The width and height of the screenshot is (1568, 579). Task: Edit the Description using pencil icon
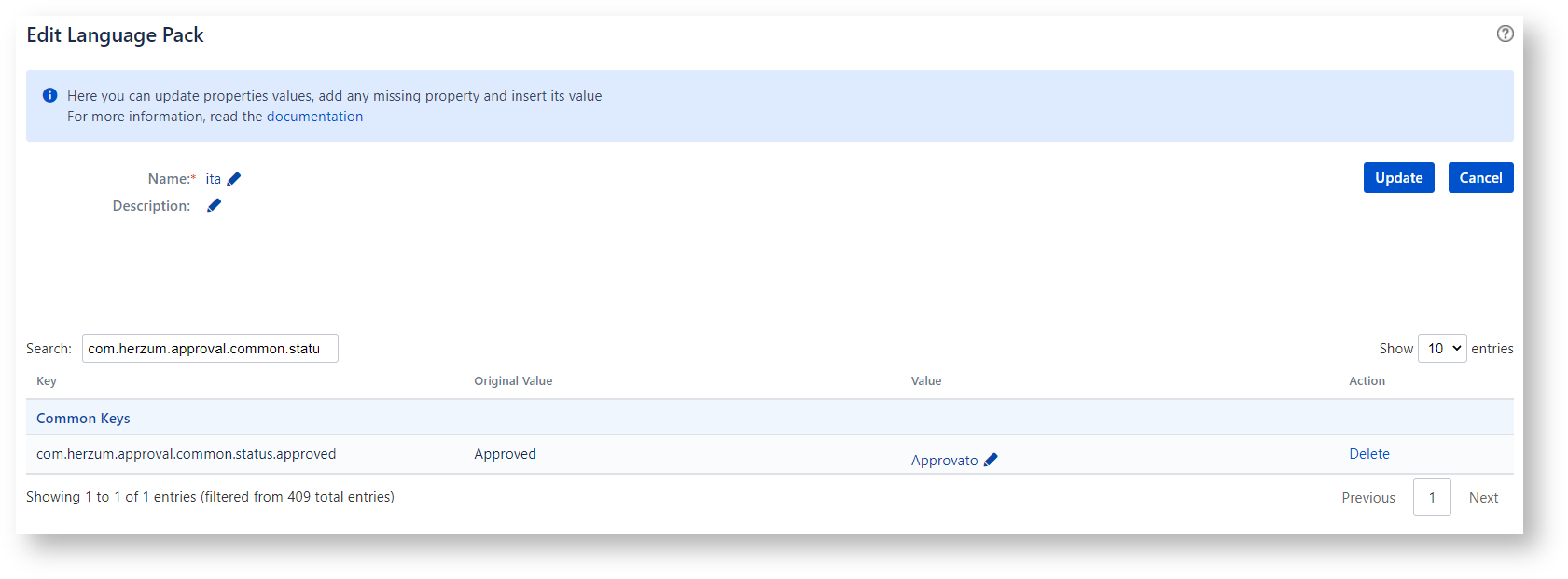pos(215,205)
